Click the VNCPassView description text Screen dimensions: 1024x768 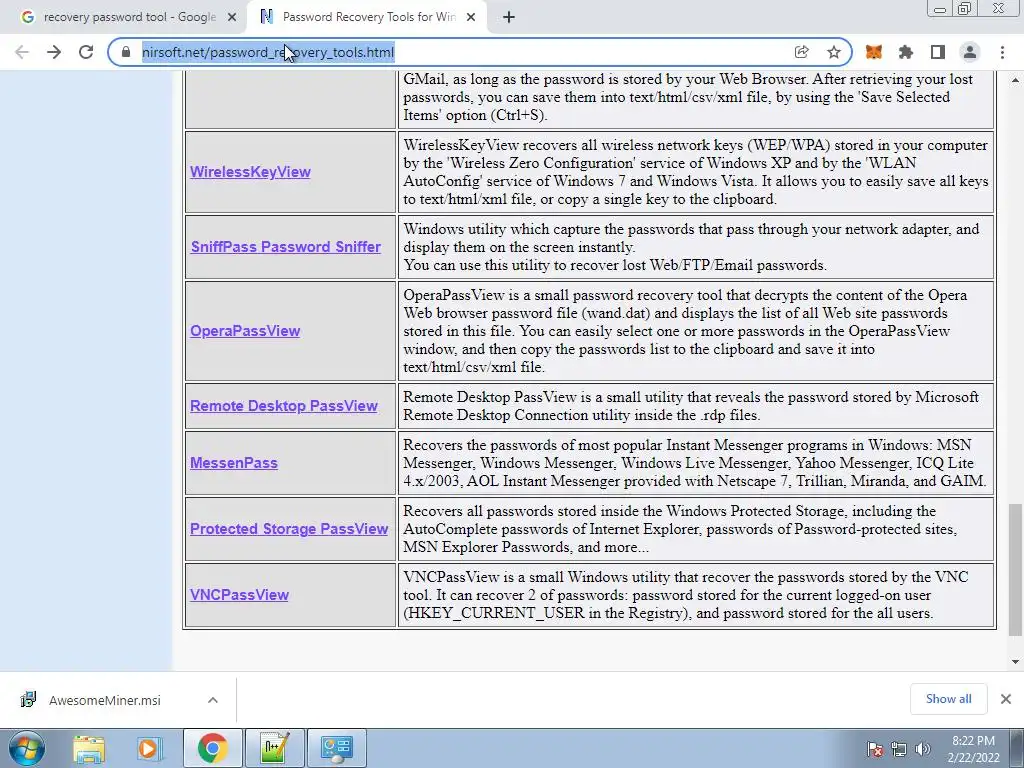pyautogui.click(x=686, y=595)
